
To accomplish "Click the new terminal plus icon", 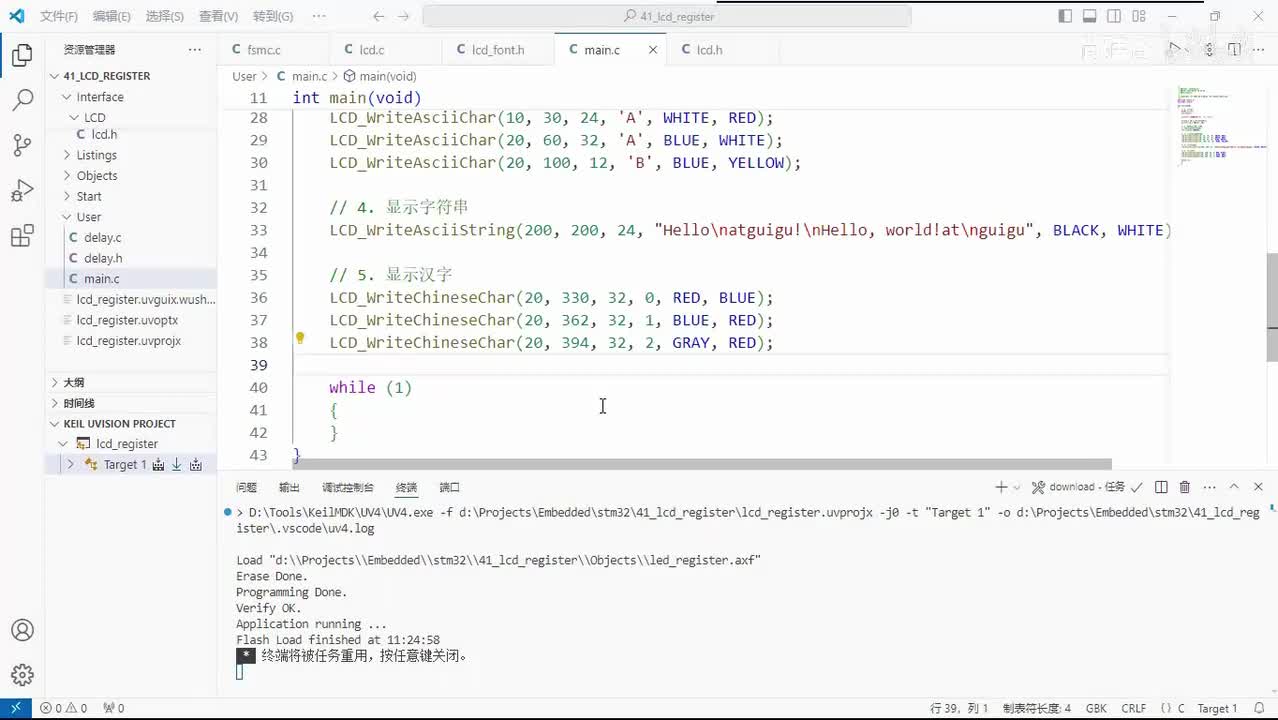I will [1001, 487].
